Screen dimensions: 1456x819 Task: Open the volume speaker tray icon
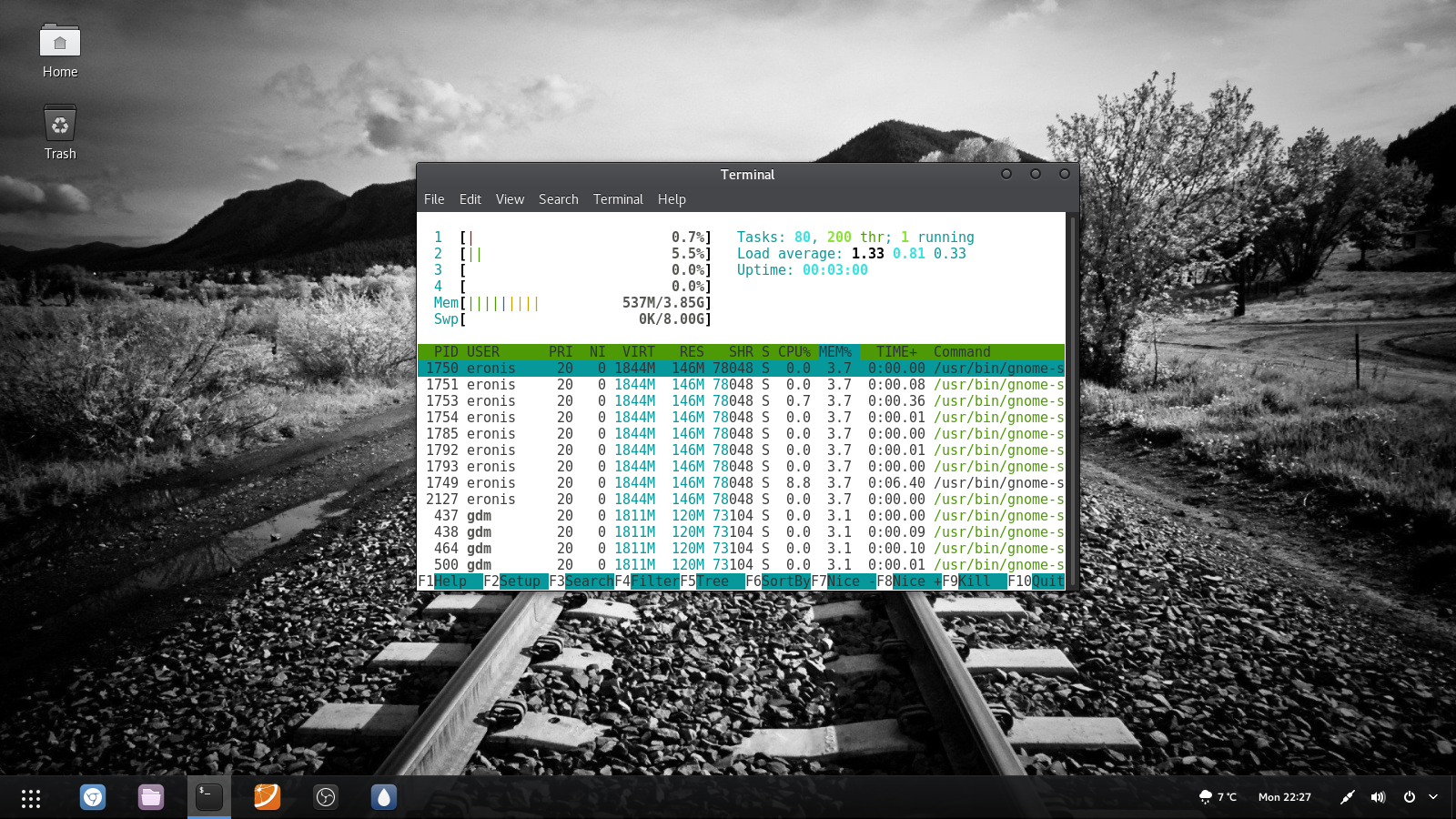tap(1378, 797)
